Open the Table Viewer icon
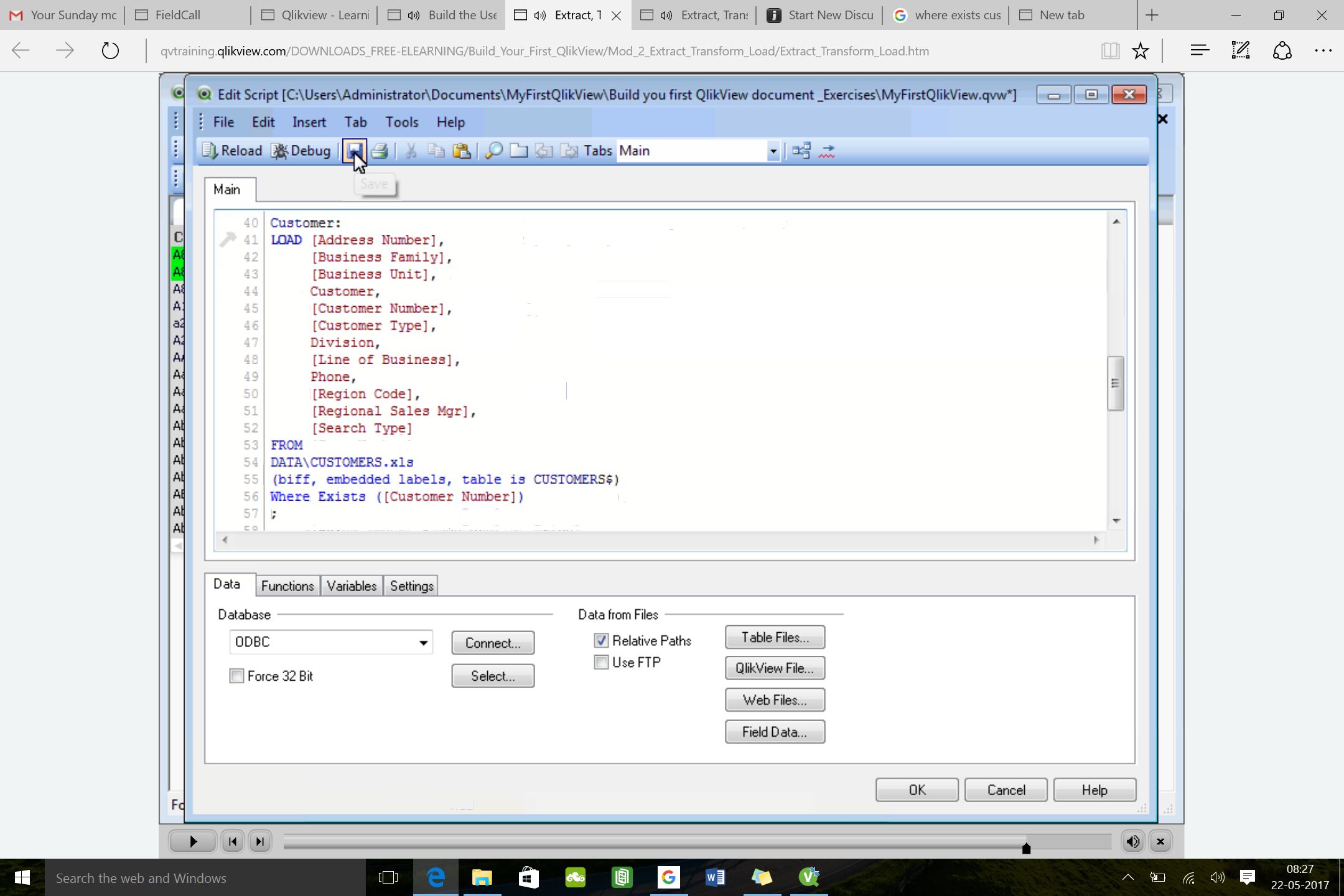Screen dimensions: 1344x896 point(801,151)
